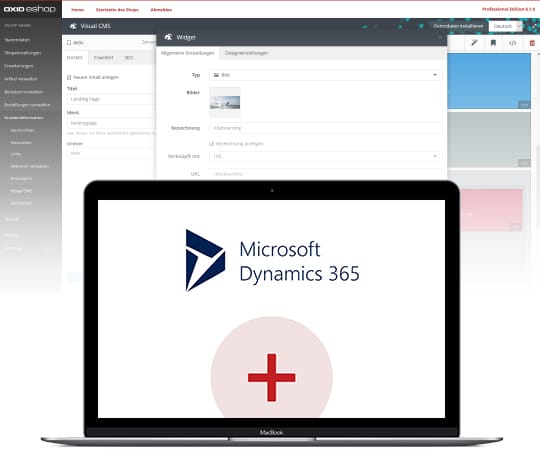The height and width of the screenshot is (460, 540).
Task: Click the Startseite des Shops link
Action: 117,10
